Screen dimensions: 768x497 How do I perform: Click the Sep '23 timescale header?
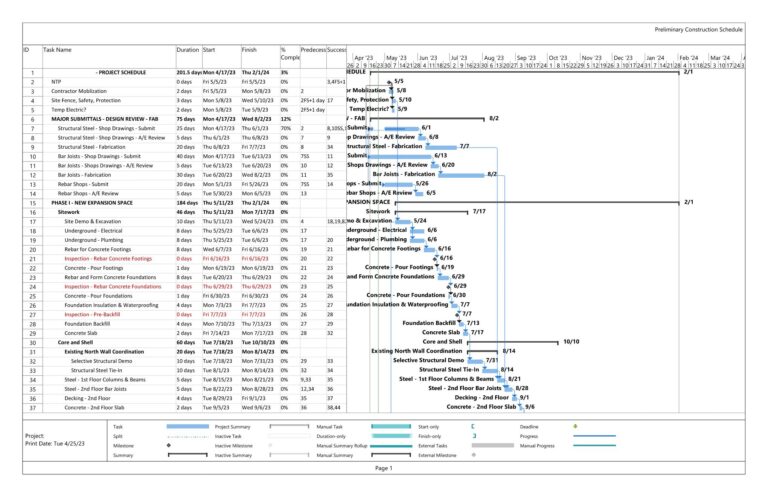(x=527, y=58)
